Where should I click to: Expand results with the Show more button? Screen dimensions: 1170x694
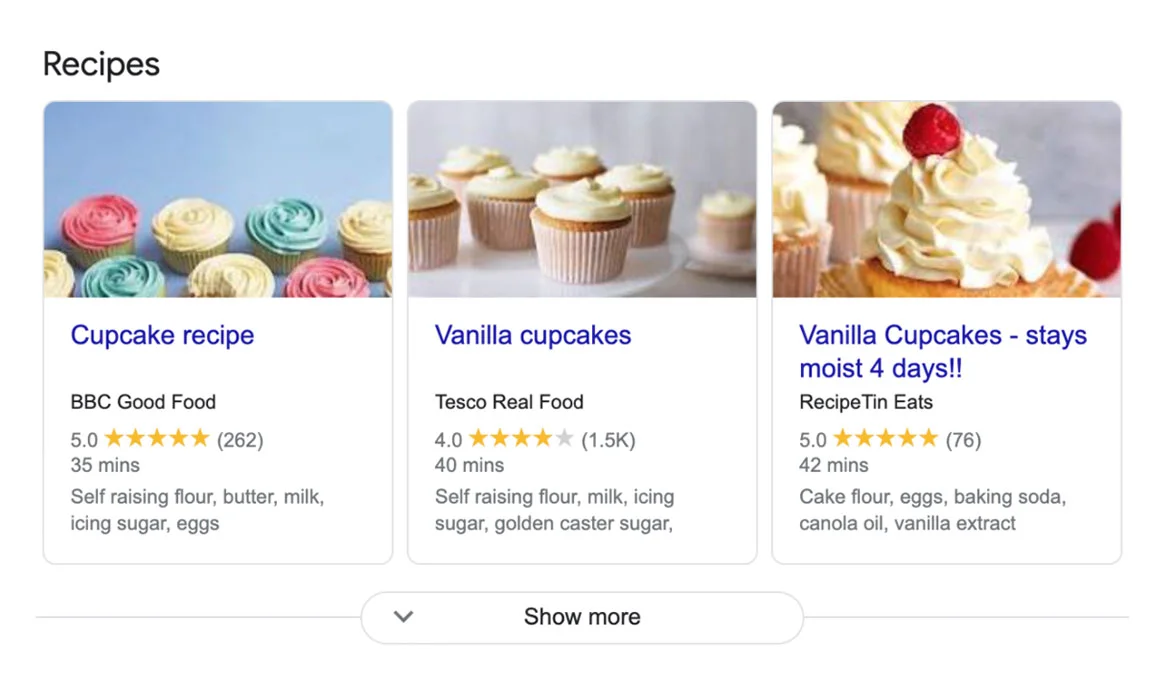pos(582,617)
